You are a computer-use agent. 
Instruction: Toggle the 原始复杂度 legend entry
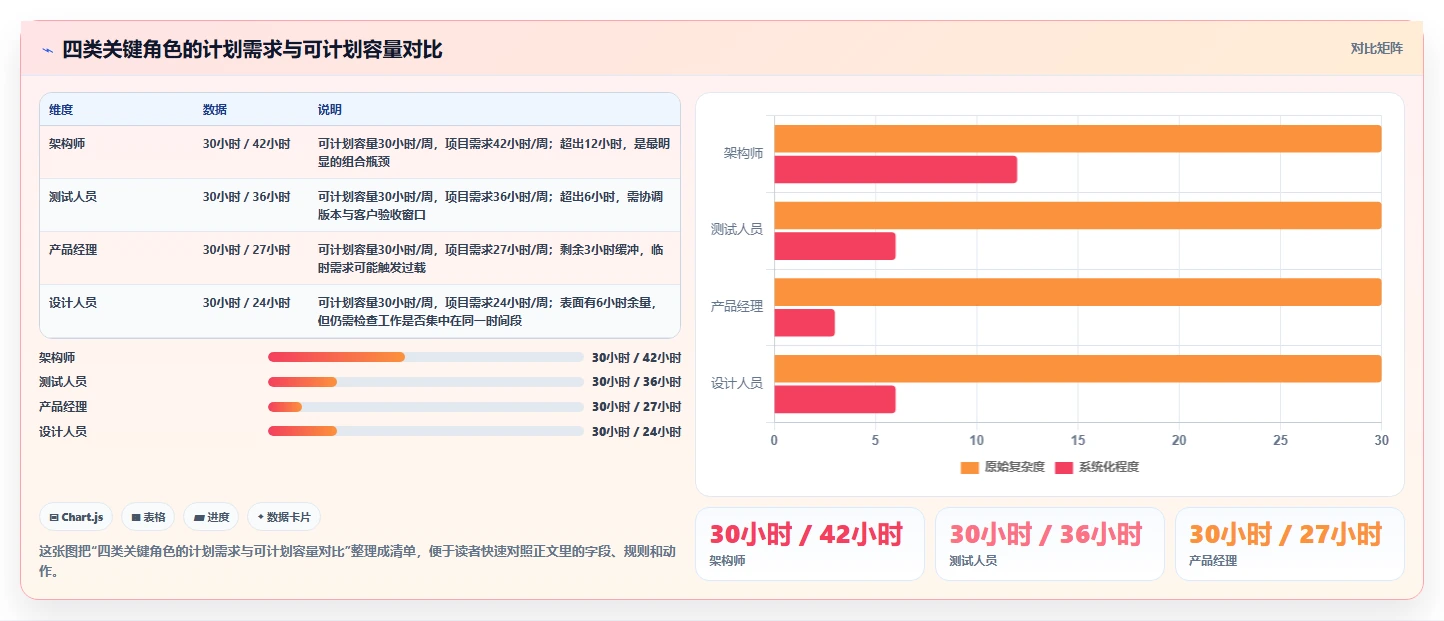pyautogui.click(x=1002, y=467)
